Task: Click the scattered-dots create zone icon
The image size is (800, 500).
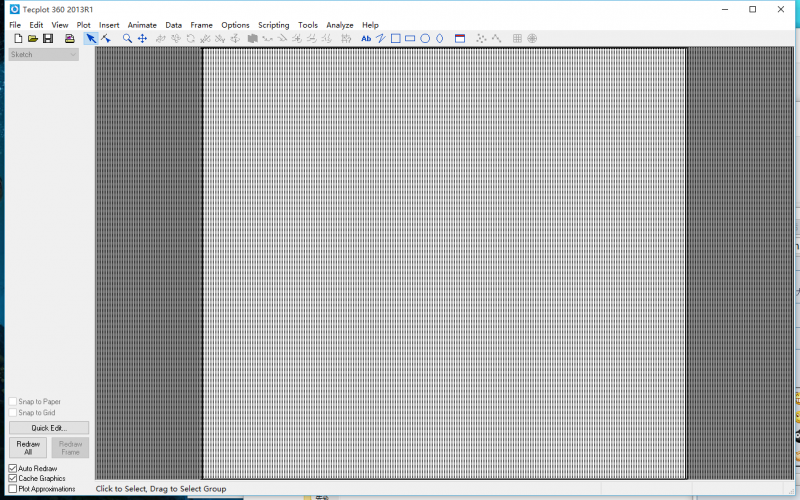Action: tap(481, 38)
